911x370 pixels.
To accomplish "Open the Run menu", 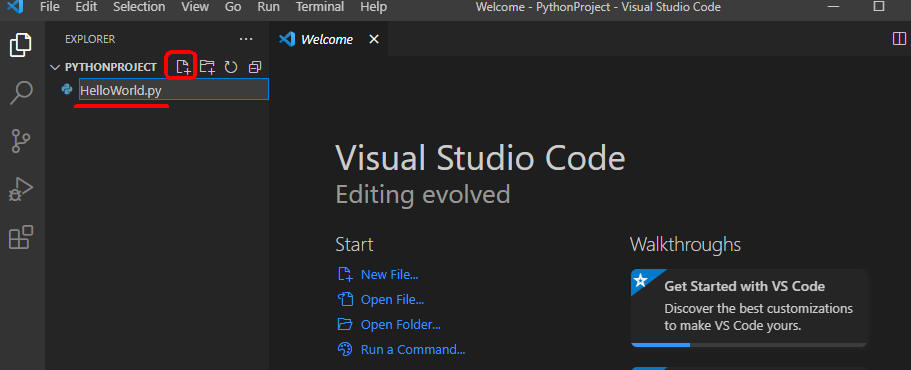I will [x=268, y=7].
